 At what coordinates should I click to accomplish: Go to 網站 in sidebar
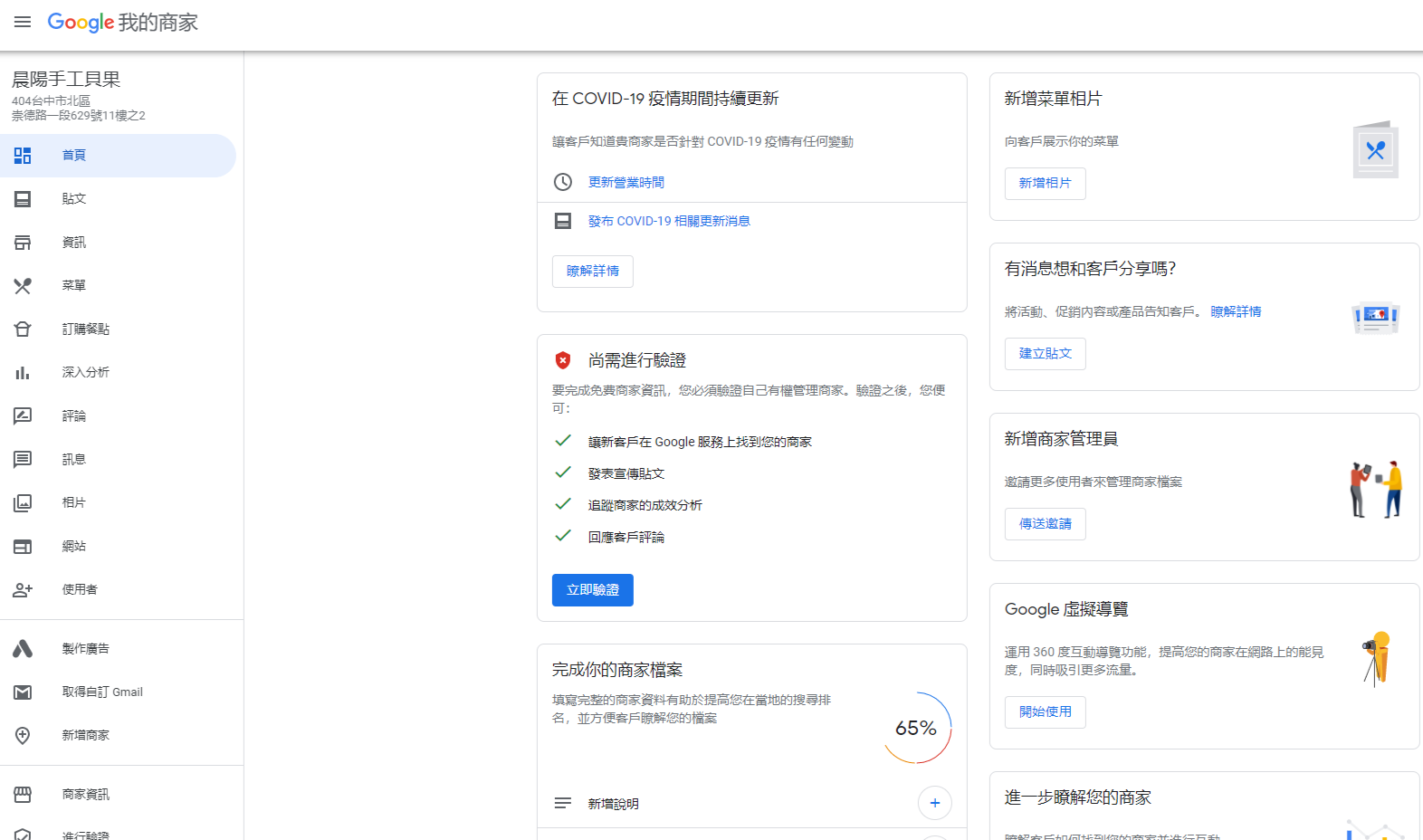click(x=74, y=547)
